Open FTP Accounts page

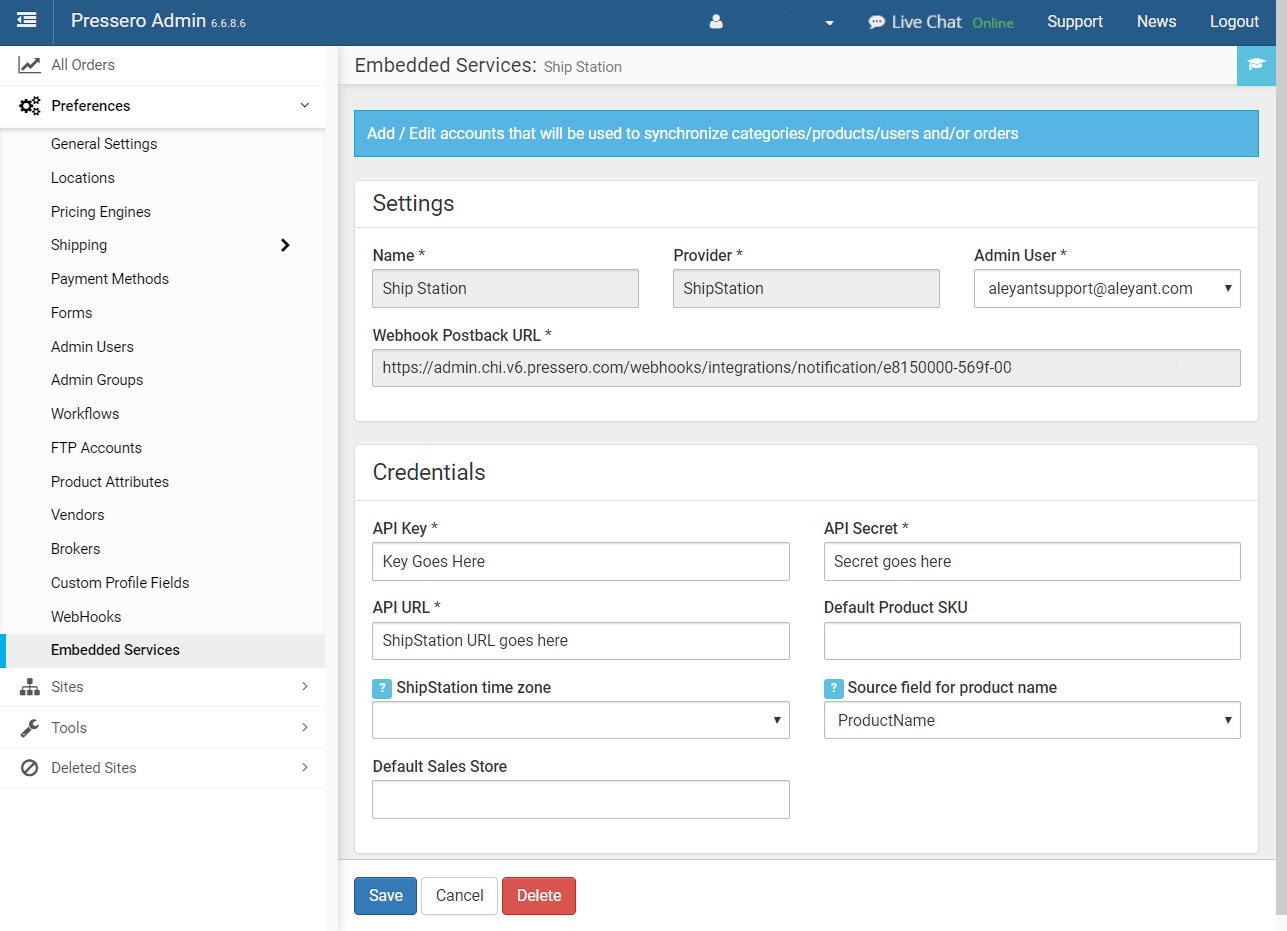pyautogui.click(x=96, y=448)
